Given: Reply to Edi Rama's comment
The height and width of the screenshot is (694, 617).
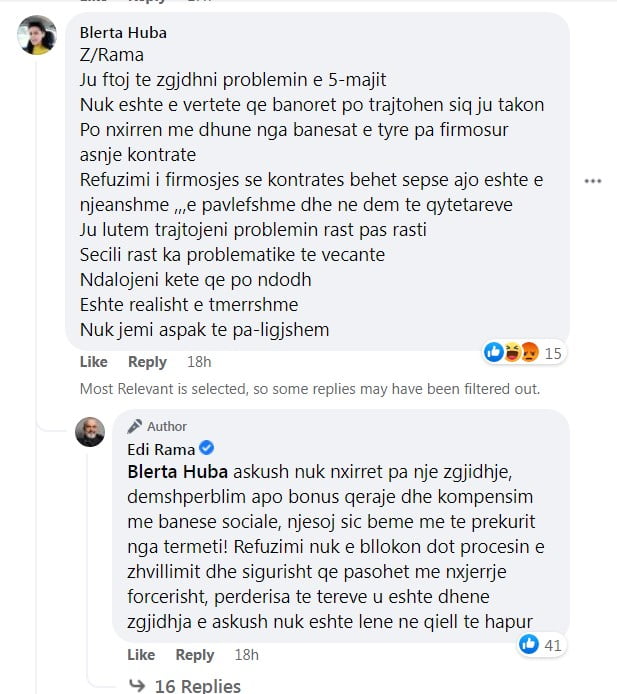Looking at the screenshot, I should (195, 655).
